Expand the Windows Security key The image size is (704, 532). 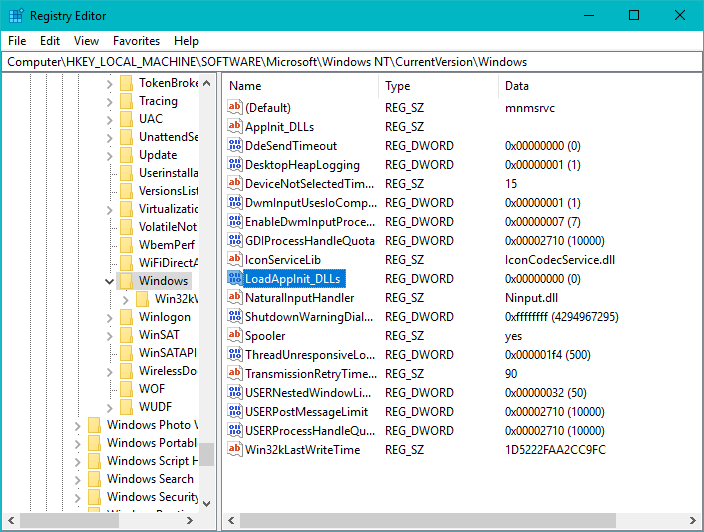point(77,497)
